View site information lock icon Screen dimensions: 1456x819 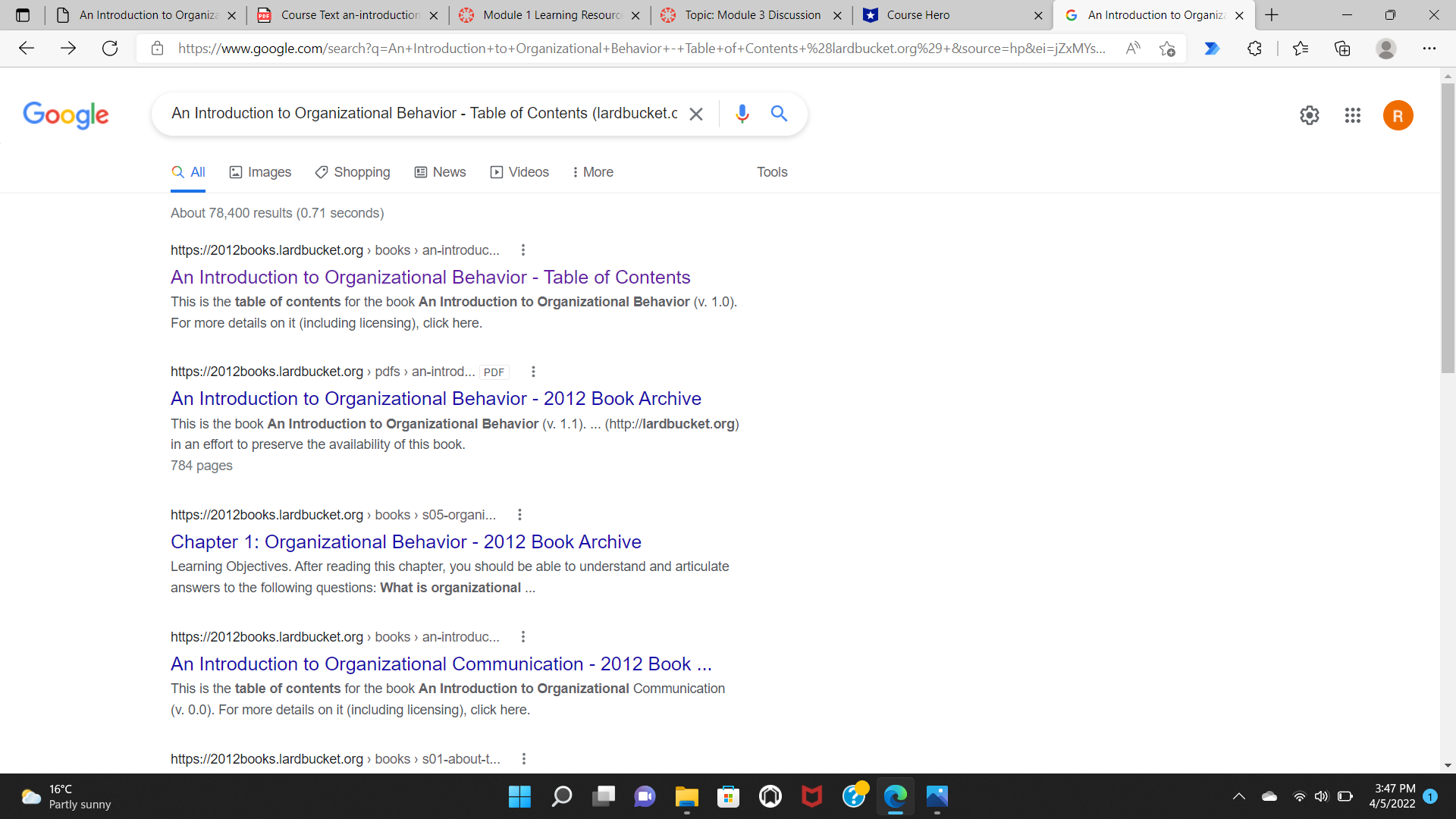pos(157,49)
